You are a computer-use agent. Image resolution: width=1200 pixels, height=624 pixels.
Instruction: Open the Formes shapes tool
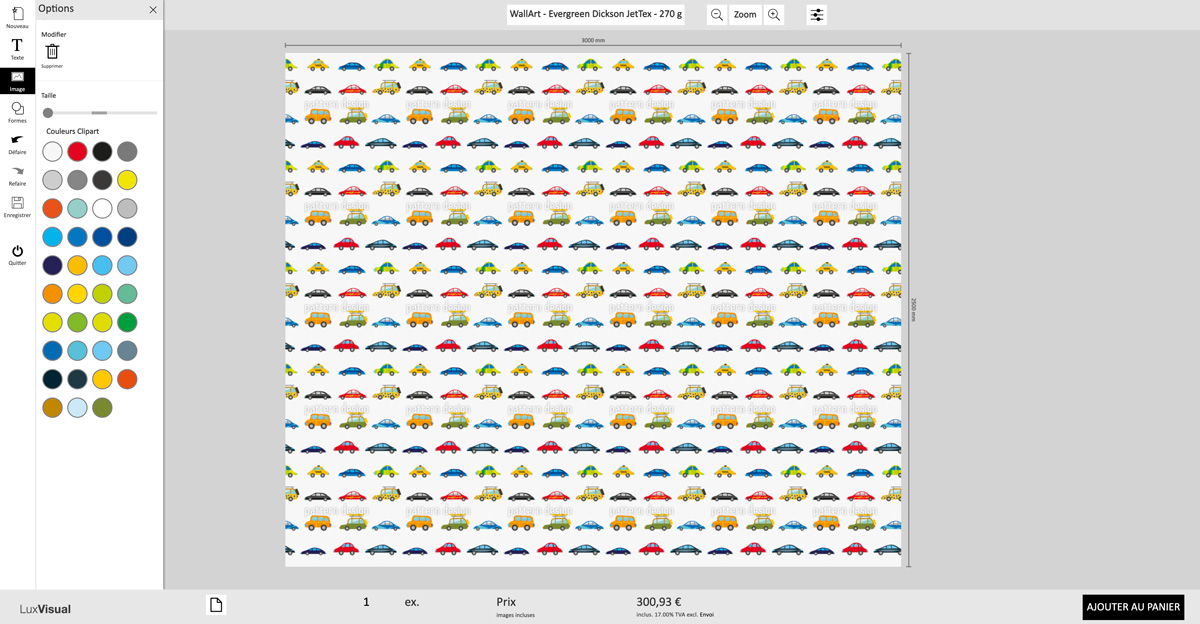tap(17, 109)
